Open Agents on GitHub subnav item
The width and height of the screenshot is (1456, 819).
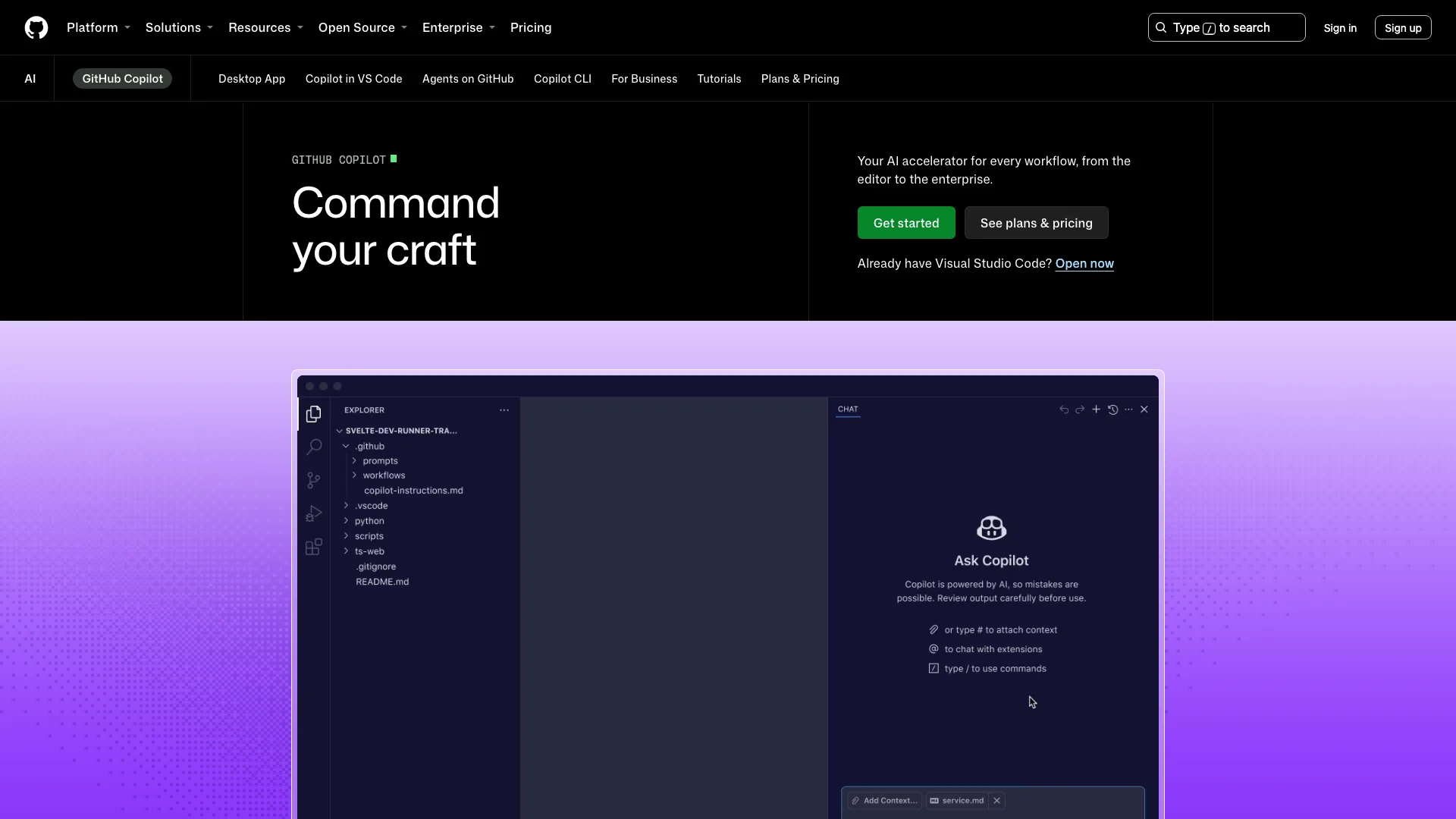(468, 79)
